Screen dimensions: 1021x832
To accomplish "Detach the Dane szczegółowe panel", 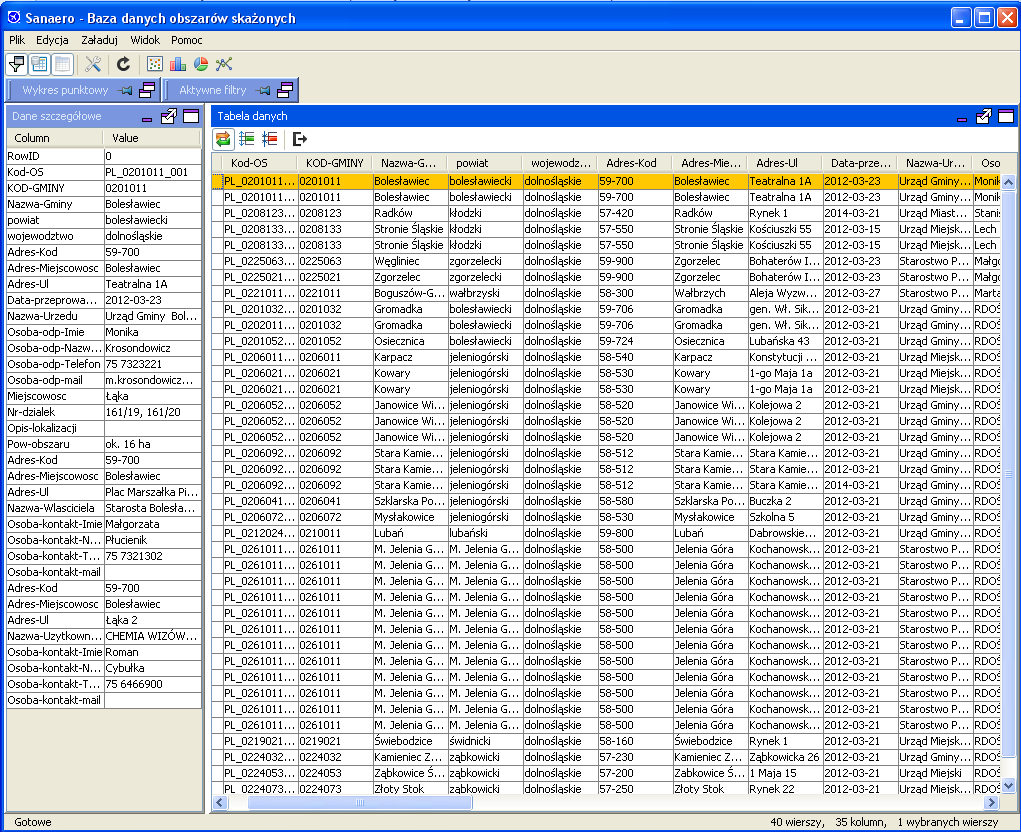I will [169, 116].
